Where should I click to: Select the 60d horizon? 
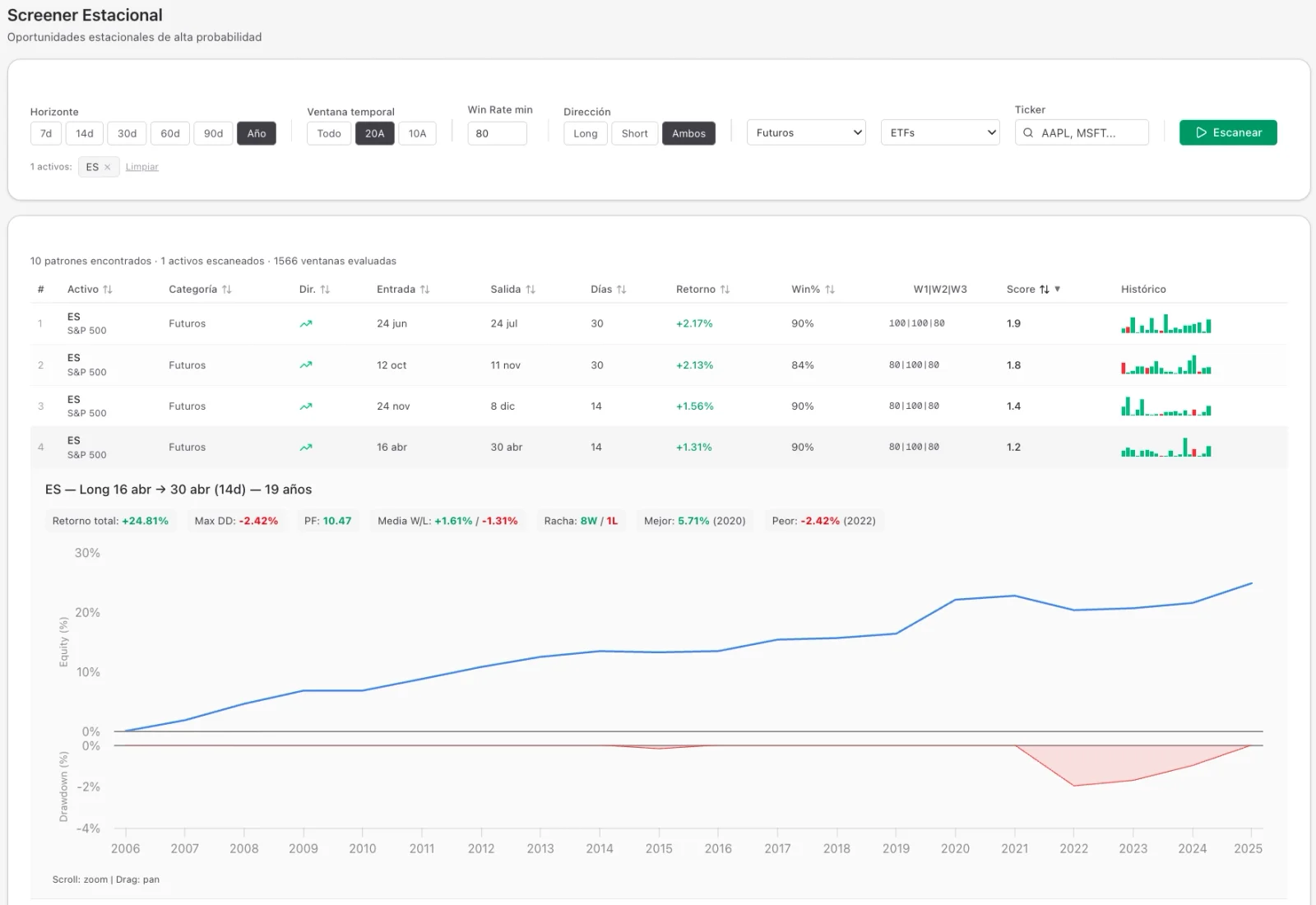pyautogui.click(x=170, y=133)
